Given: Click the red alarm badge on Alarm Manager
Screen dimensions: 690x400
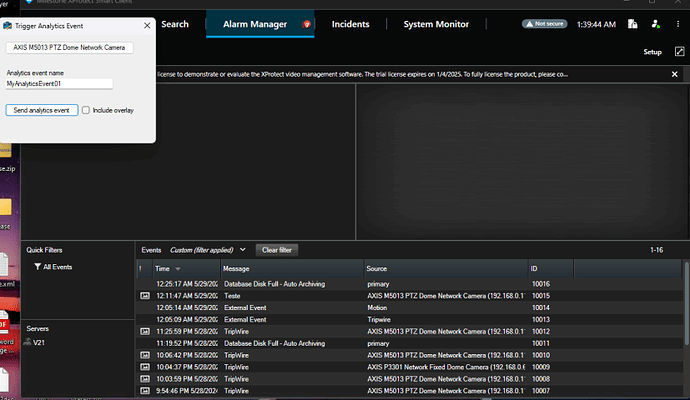Looking at the screenshot, I should coord(307,24).
